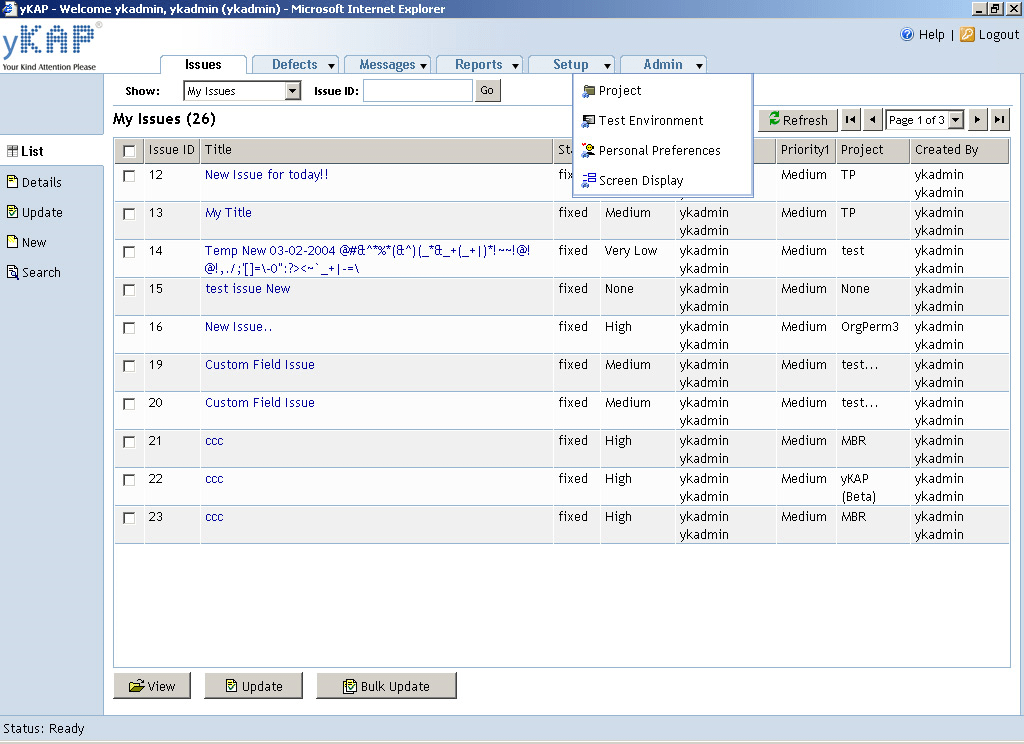Check the box for issue 12
The height and width of the screenshot is (744, 1024).
(129, 176)
